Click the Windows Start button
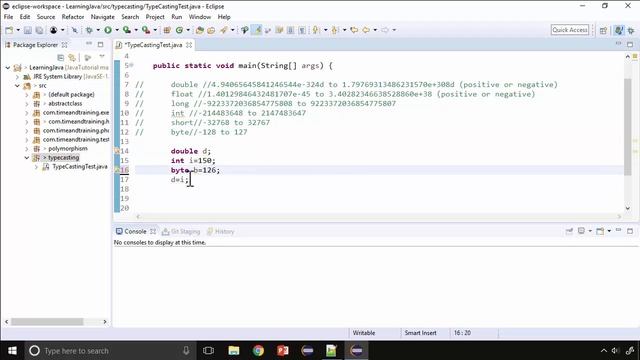 pos(12,351)
